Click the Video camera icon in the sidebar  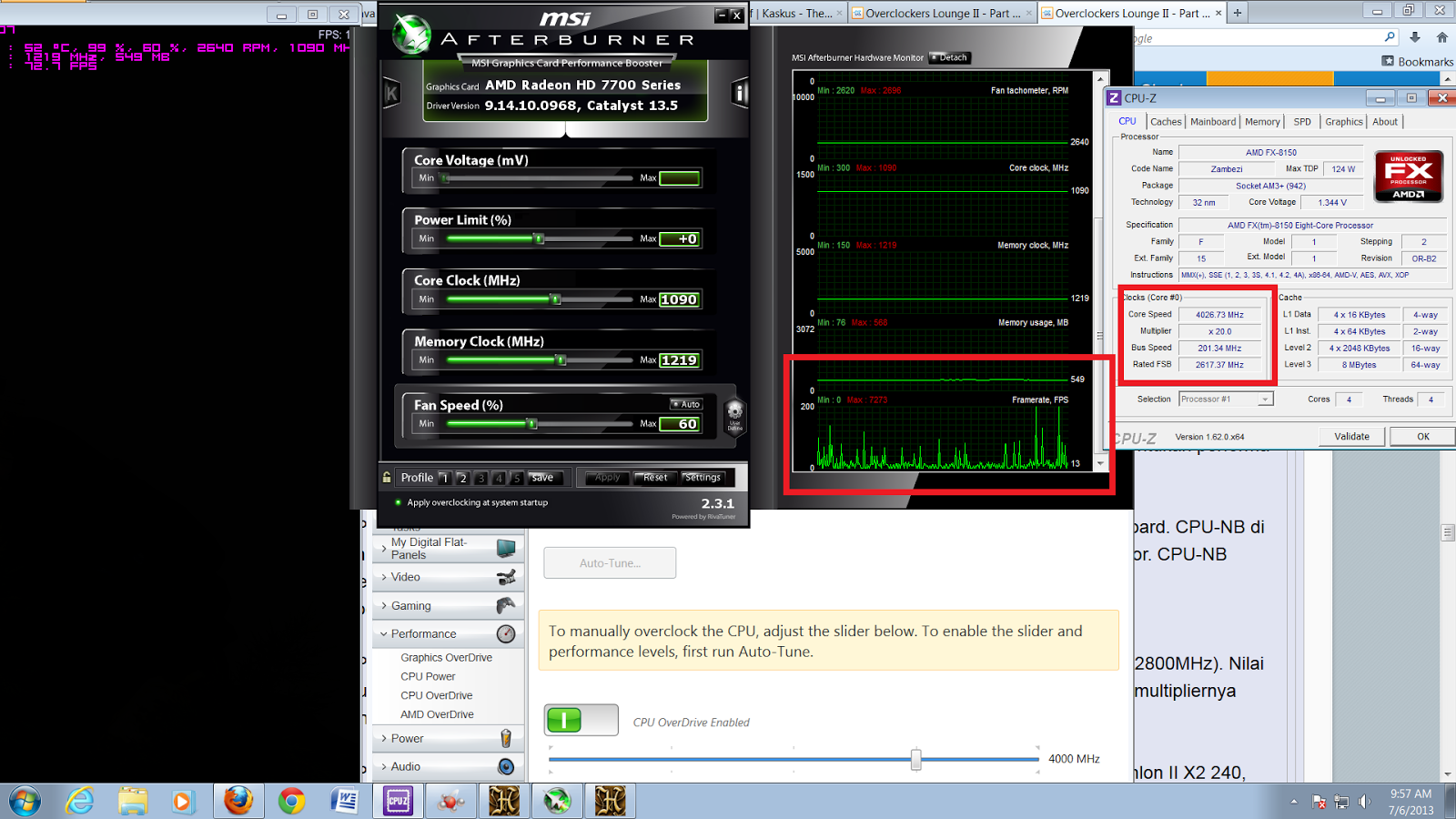506,577
